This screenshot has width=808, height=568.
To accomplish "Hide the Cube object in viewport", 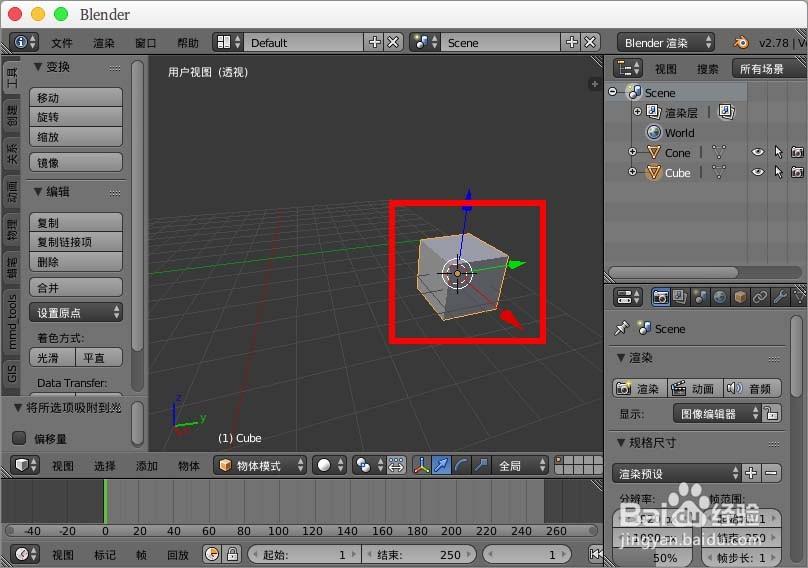I will coord(758,172).
